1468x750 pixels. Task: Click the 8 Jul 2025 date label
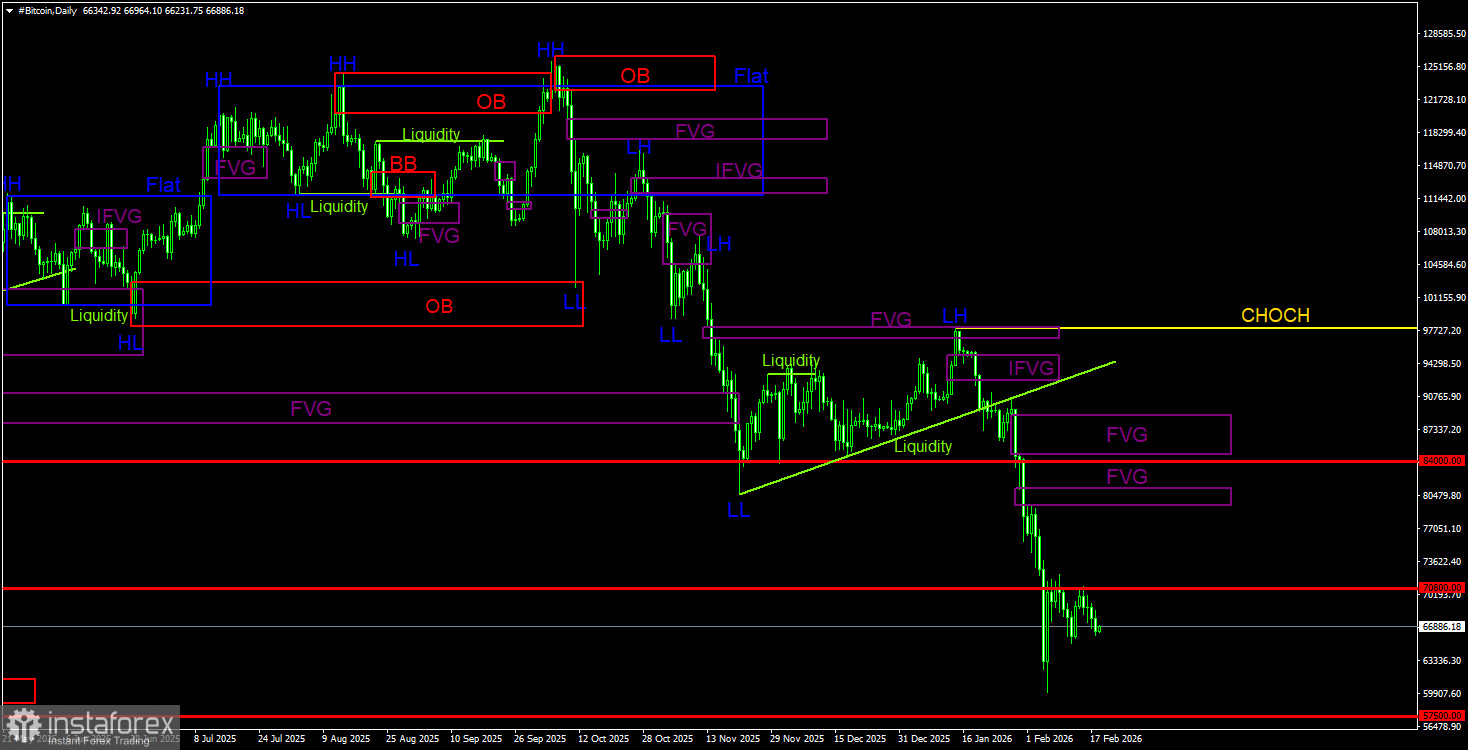point(215,739)
